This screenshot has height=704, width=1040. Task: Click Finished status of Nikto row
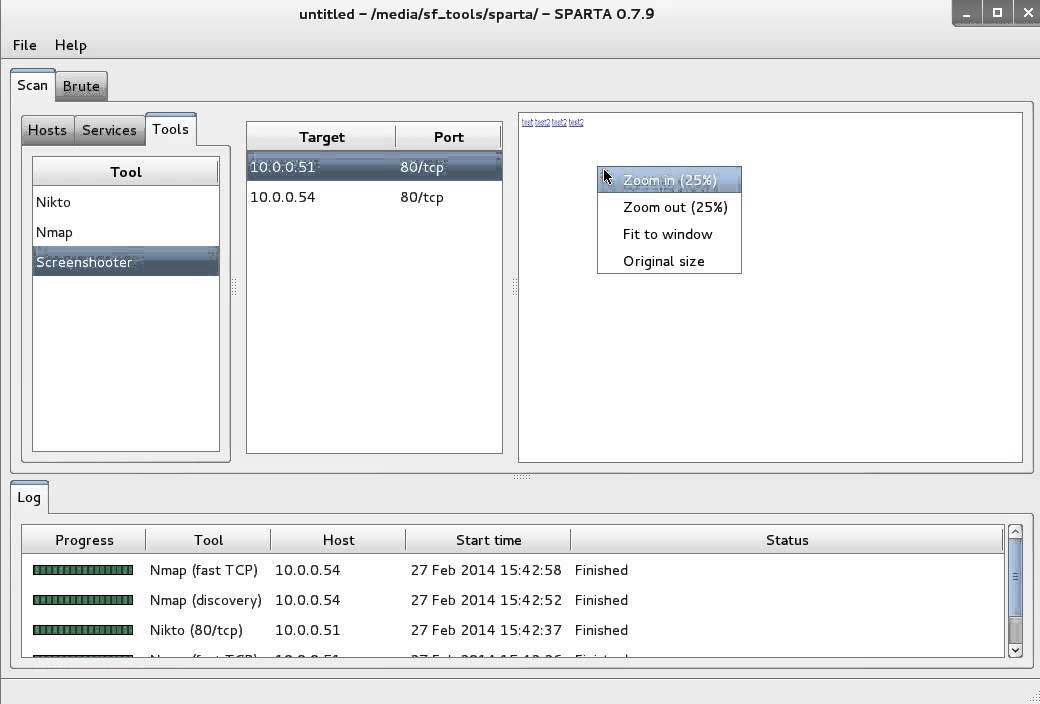(x=601, y=630)
